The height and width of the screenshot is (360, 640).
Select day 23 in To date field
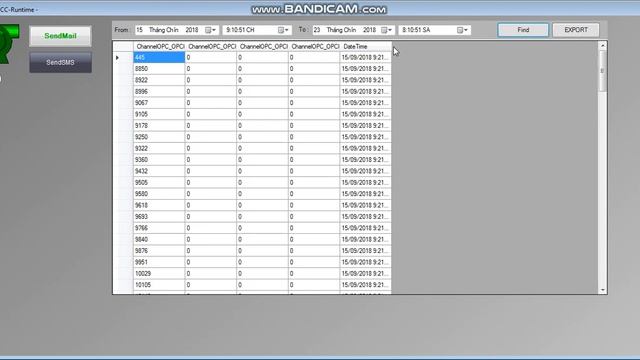click(317, 30)
